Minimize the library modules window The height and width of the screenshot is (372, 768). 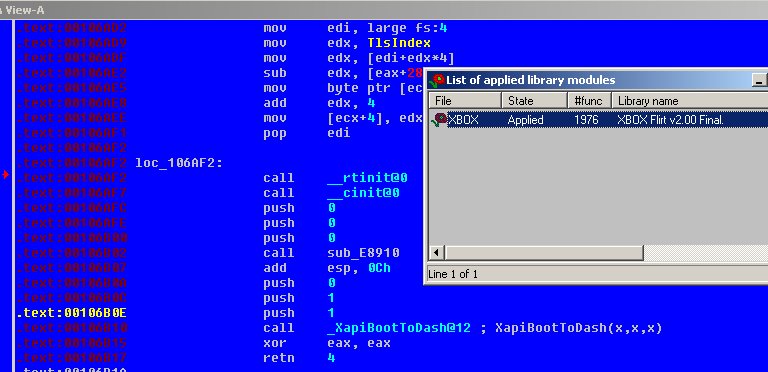[x=759, y=81]
